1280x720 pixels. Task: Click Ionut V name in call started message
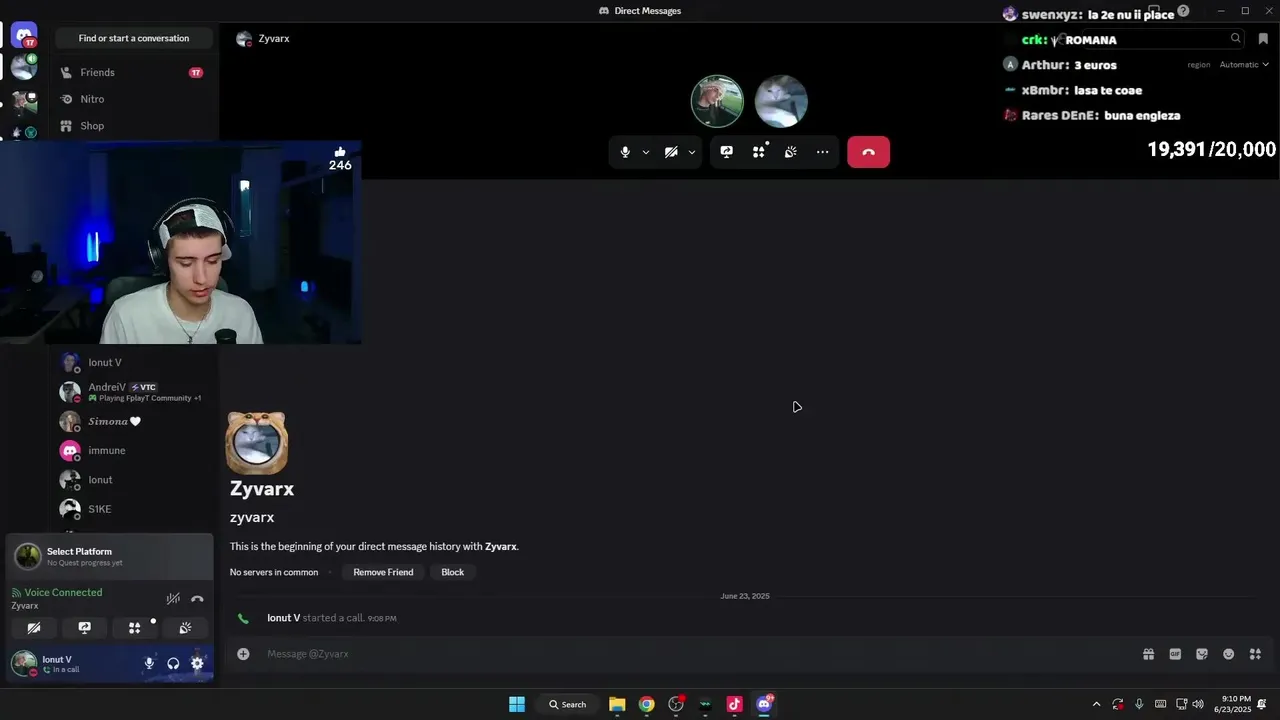[x=283, y=618]
